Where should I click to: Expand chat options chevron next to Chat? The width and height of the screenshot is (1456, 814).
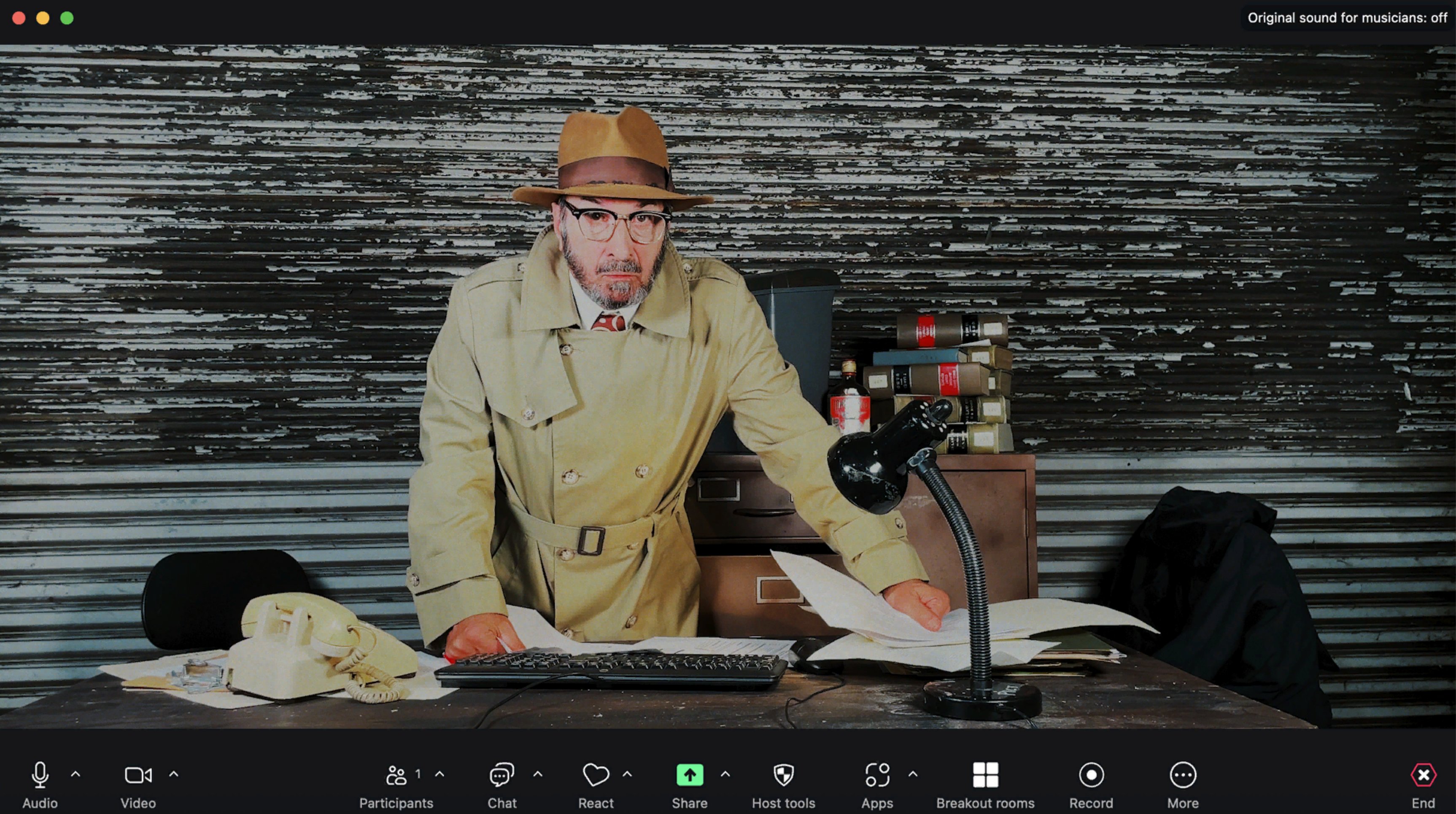pos(537,774)
